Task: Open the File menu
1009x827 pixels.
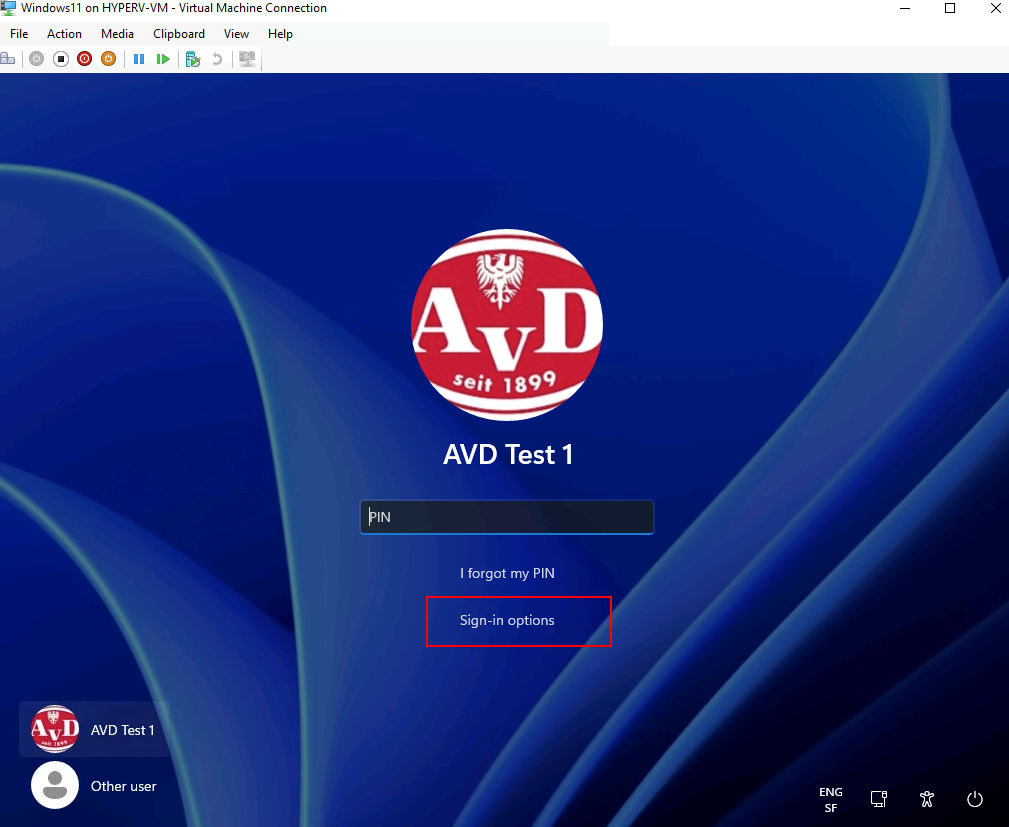Action: (x=19, y=34)
